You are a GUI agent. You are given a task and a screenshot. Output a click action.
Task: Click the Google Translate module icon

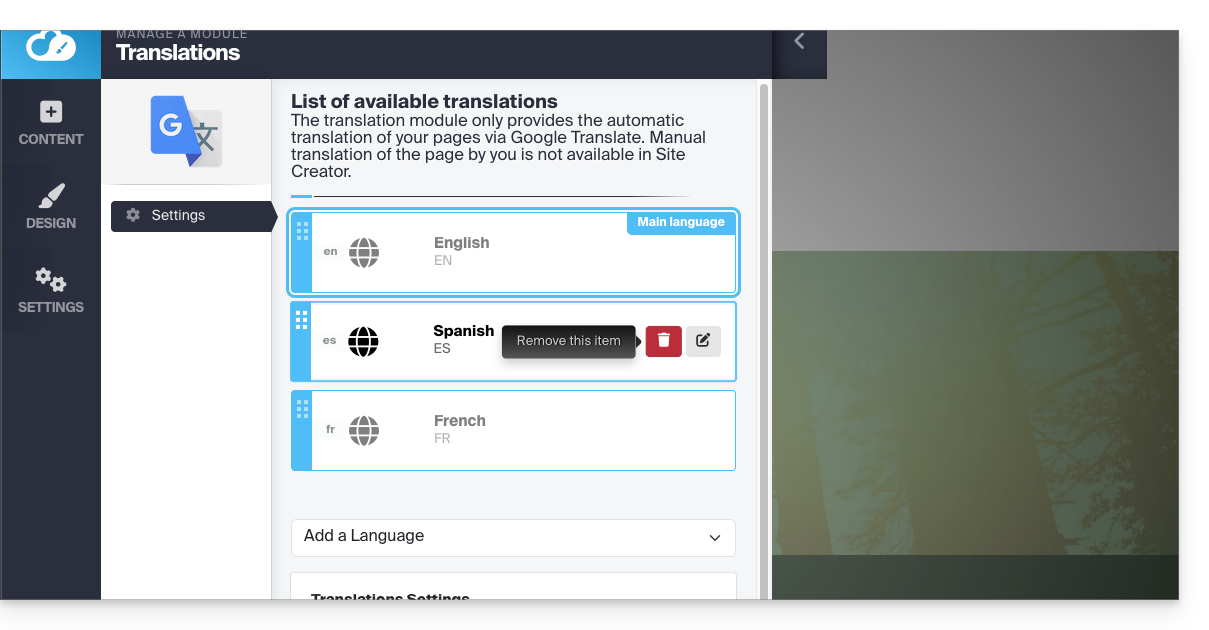pyautogui.click(x=186, y=131)
